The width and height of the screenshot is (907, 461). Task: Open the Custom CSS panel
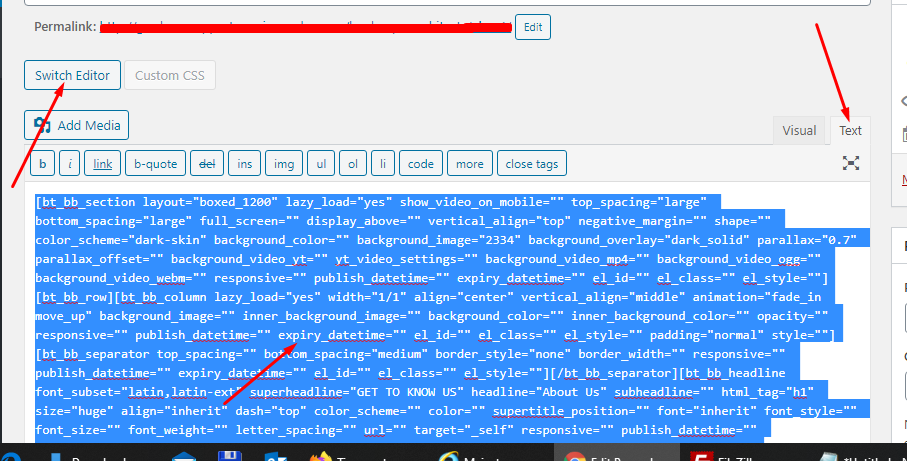coord(170,75)
